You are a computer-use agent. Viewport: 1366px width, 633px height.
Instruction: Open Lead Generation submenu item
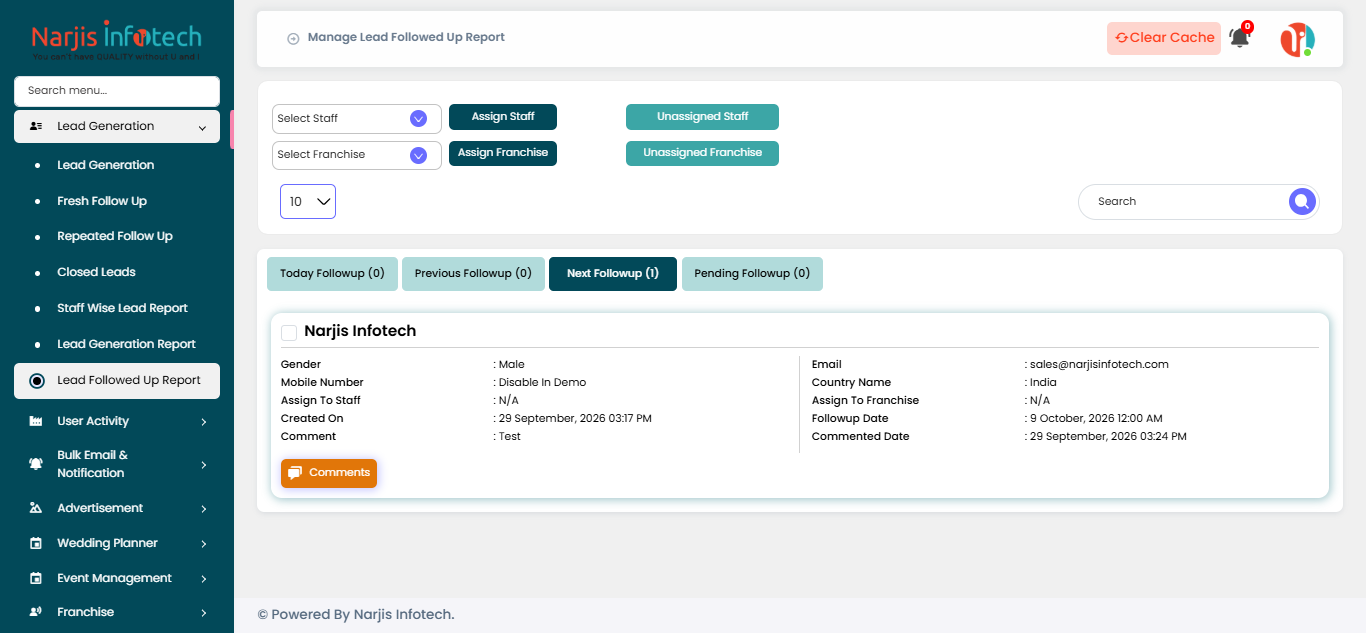pyautogui.click(x=105, y=165)
